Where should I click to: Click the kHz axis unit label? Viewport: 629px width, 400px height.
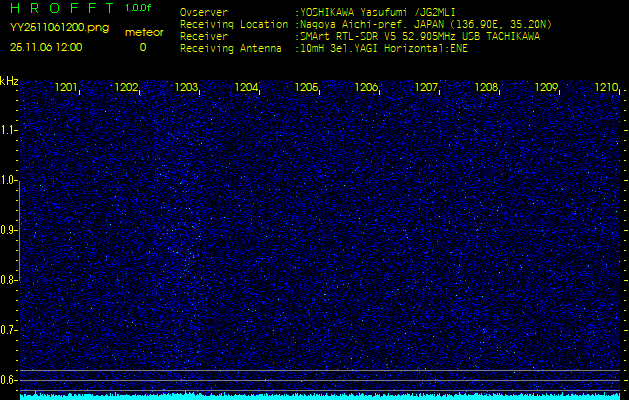(x=9, y=81)
